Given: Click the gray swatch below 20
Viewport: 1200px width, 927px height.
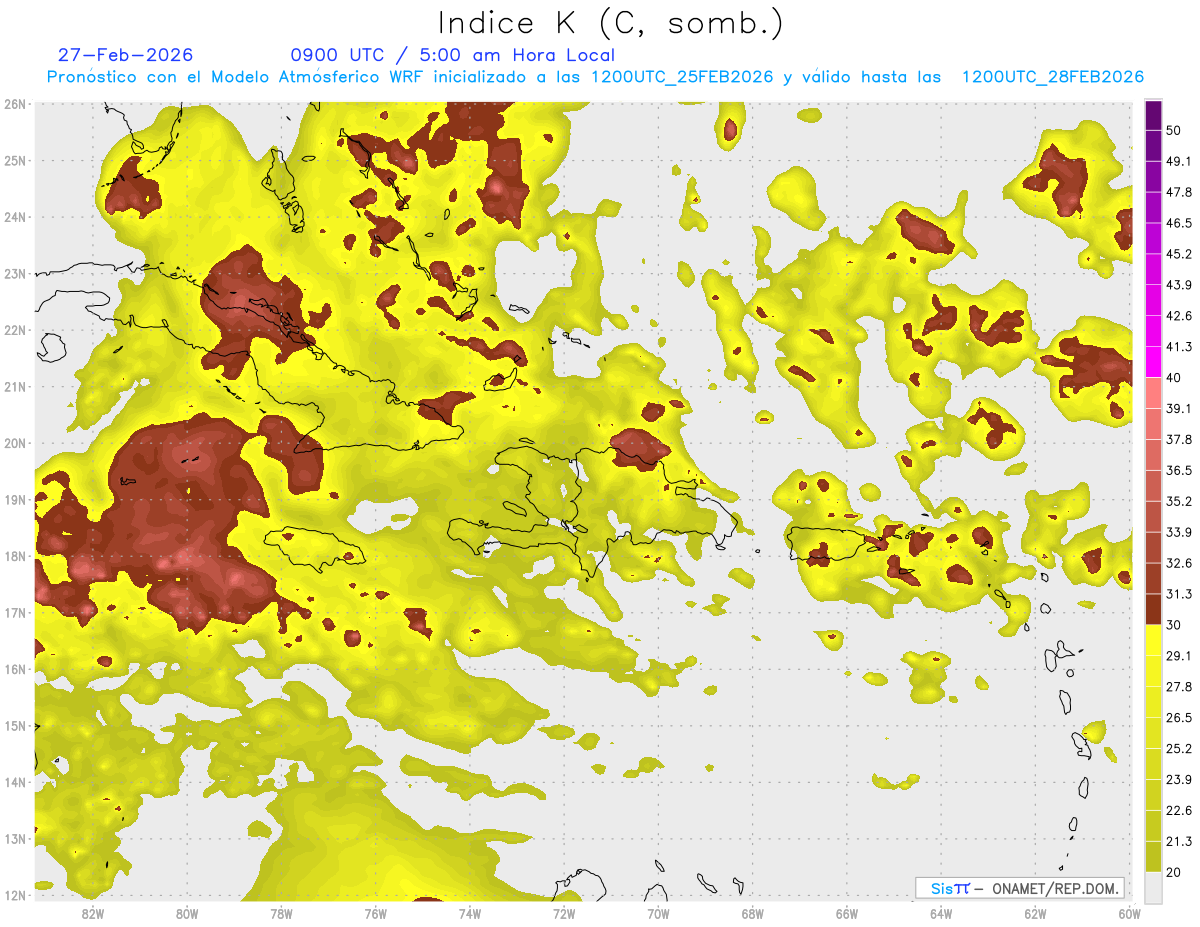Looking at the screenshot, I should pos(1153,887).
